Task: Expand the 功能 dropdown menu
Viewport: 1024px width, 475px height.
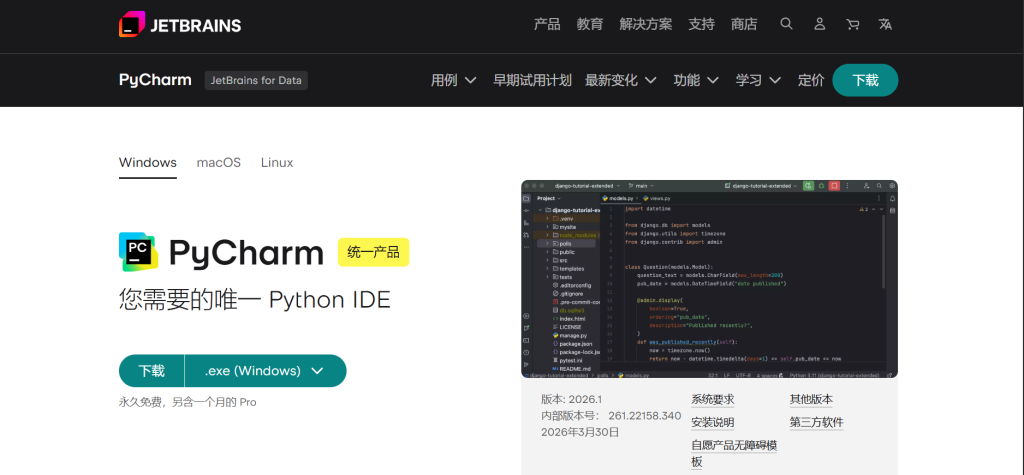Action: coord(696,80)
